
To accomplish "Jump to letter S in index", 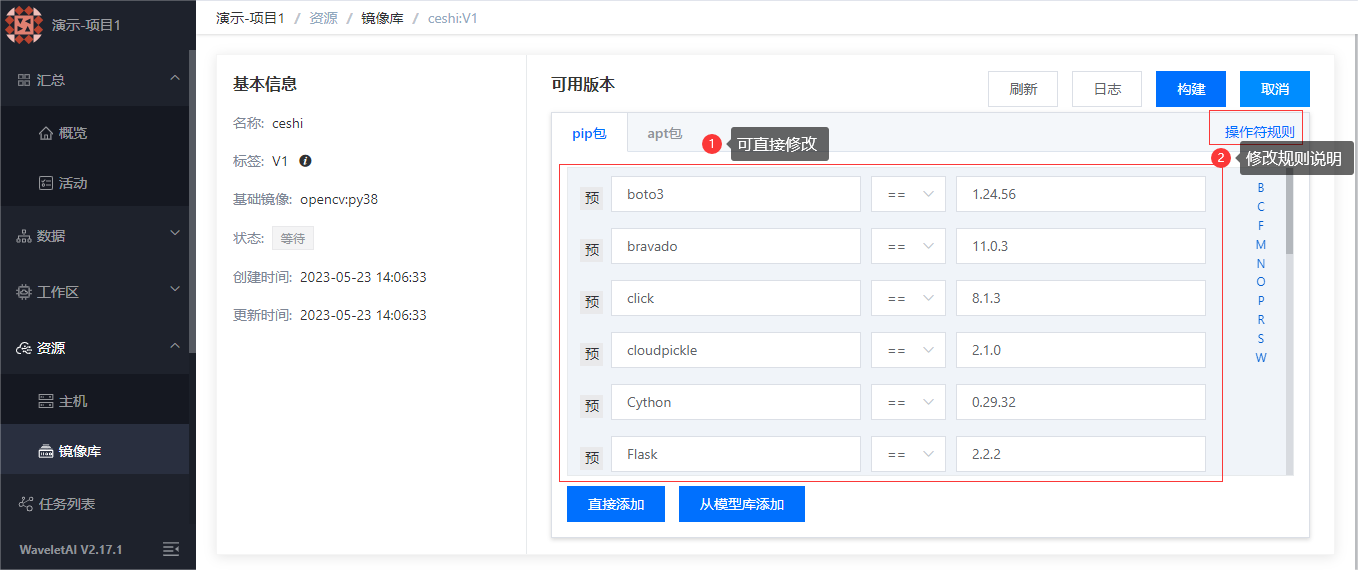I will (x=1261, y=339).
